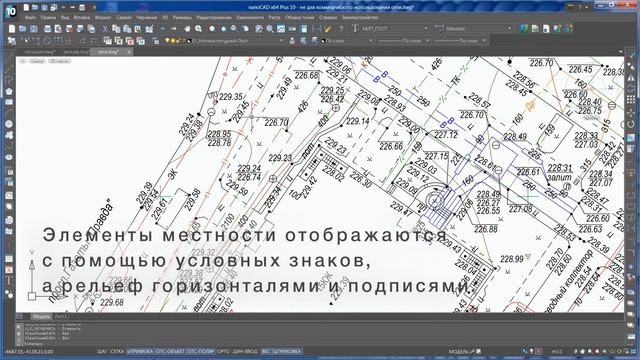
Task: Select the Pan hand tool
Action: pos(187,29)
